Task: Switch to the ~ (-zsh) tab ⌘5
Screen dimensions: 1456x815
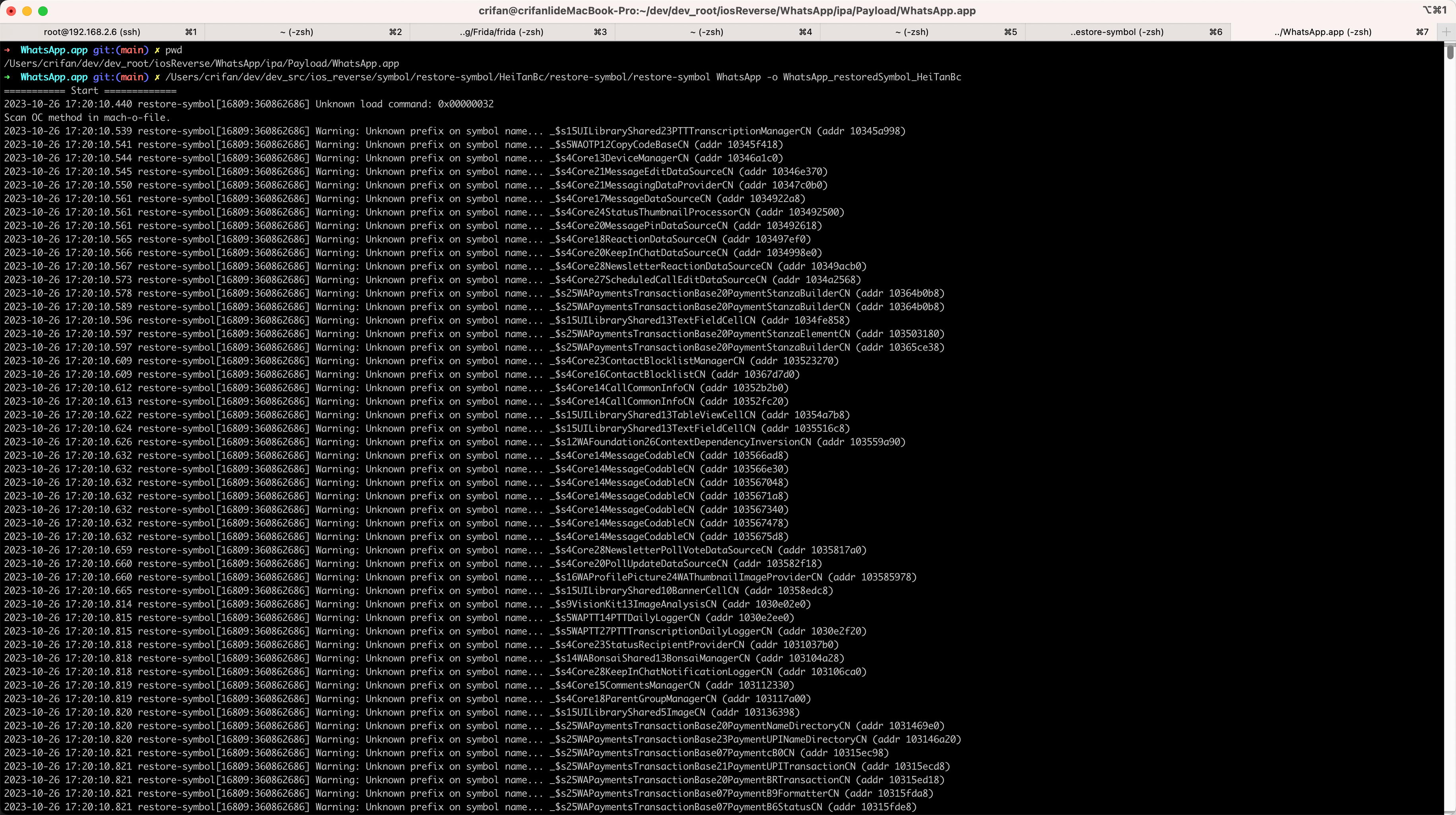Action: click(922, 32)
